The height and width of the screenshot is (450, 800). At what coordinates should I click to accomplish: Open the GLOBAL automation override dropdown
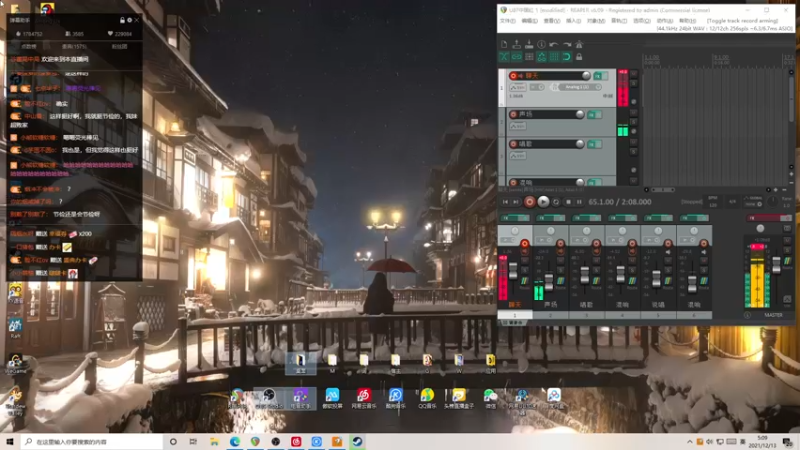tap(753, 202)
